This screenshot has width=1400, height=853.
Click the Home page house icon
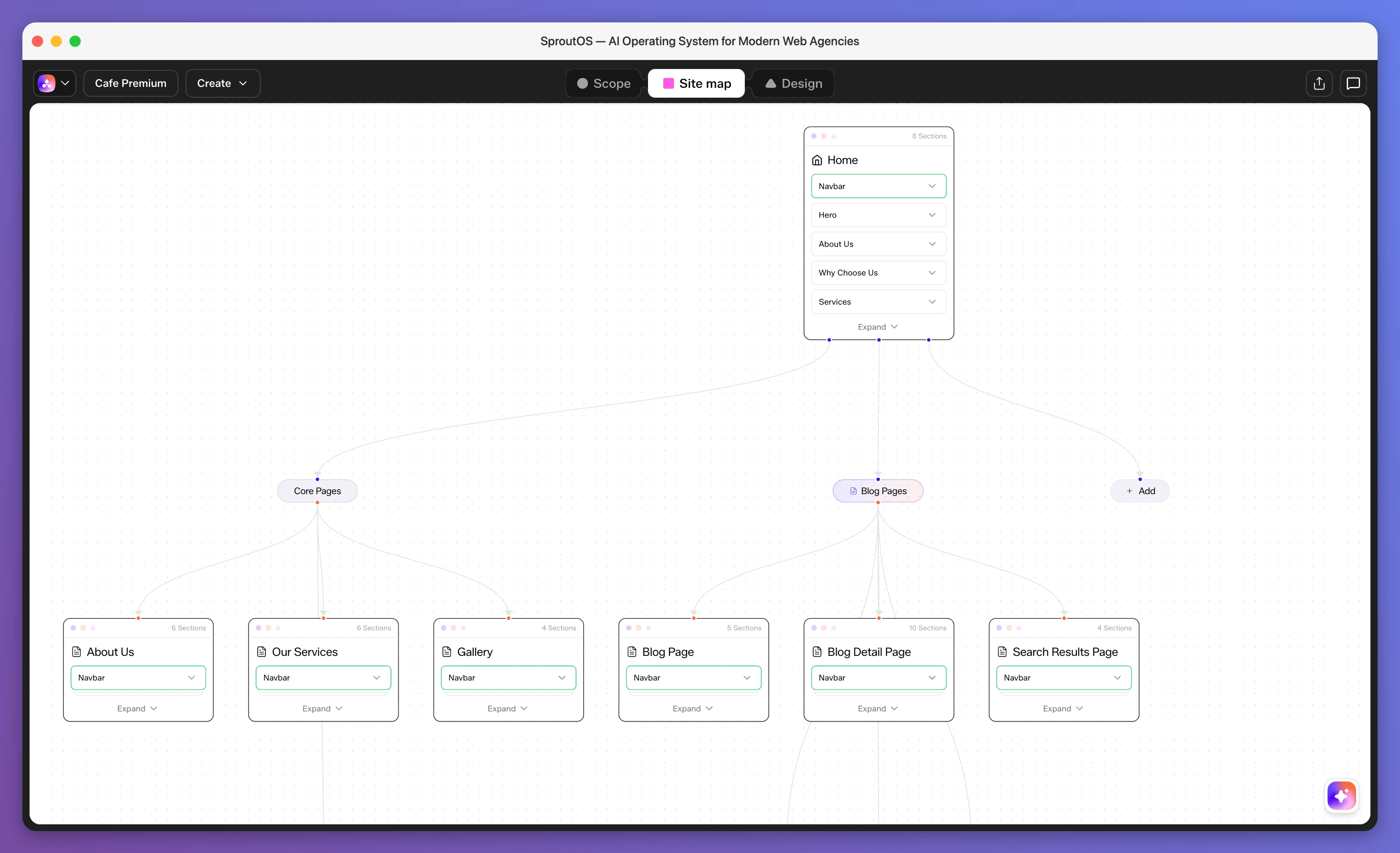point(817,160)
